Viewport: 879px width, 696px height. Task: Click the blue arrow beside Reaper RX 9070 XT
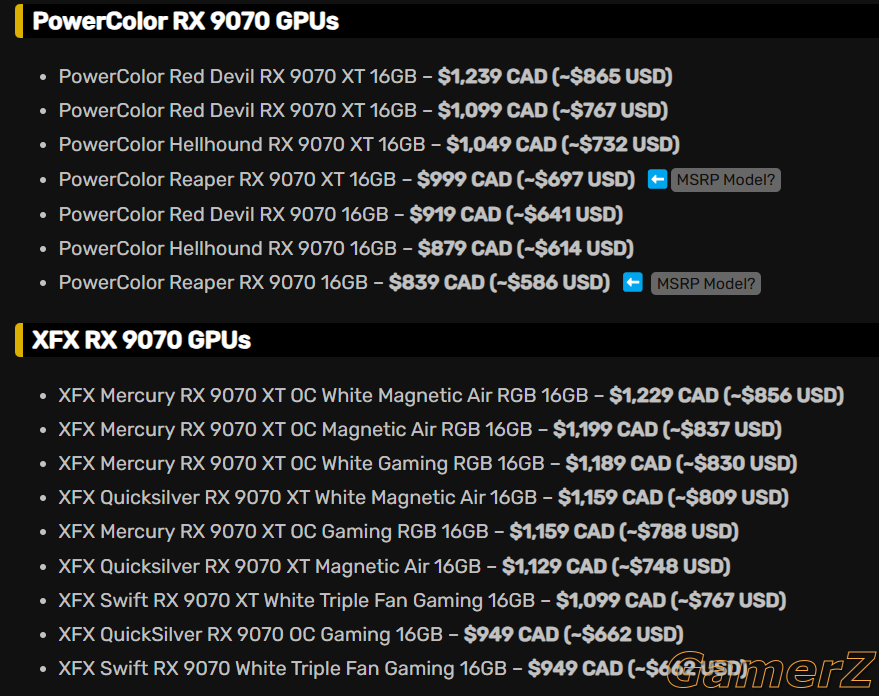pos(657,180)
